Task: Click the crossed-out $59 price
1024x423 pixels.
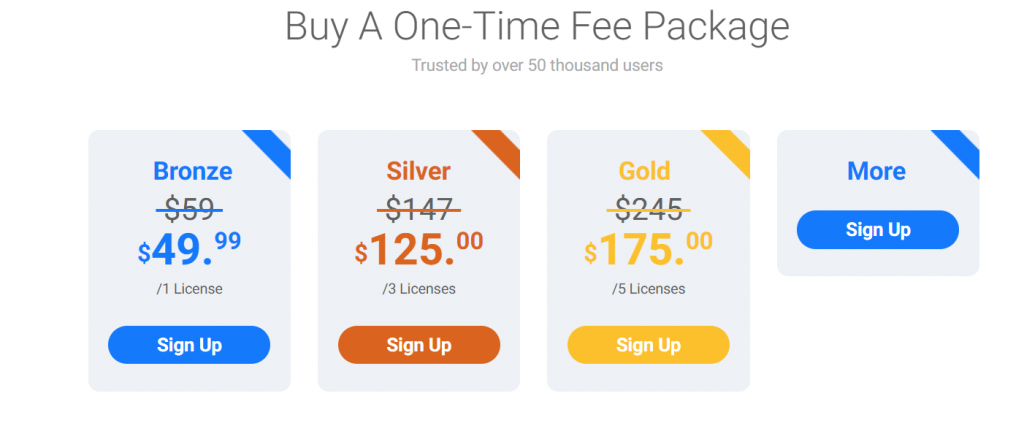Action: point(189,210)
